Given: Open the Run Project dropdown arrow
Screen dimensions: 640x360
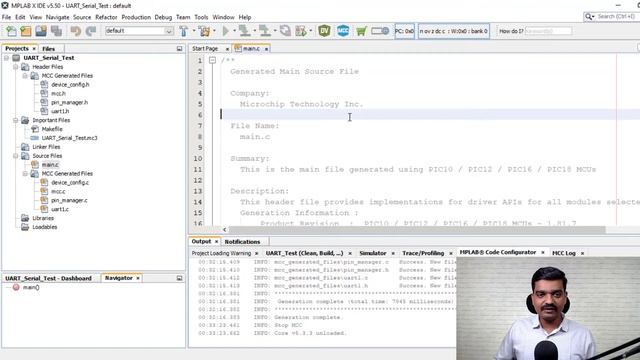Looking at the screenshot, I should pyautogui.click(x=234, y=31).
